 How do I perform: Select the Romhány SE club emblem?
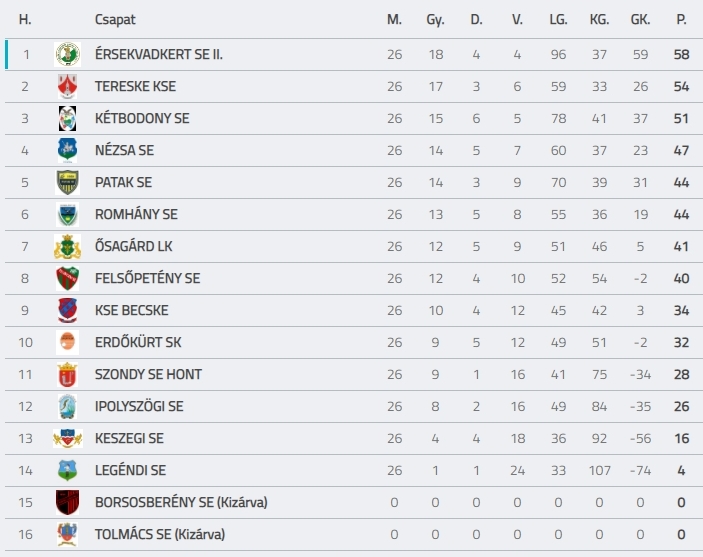pyautogui.click(x=67, y=214)
